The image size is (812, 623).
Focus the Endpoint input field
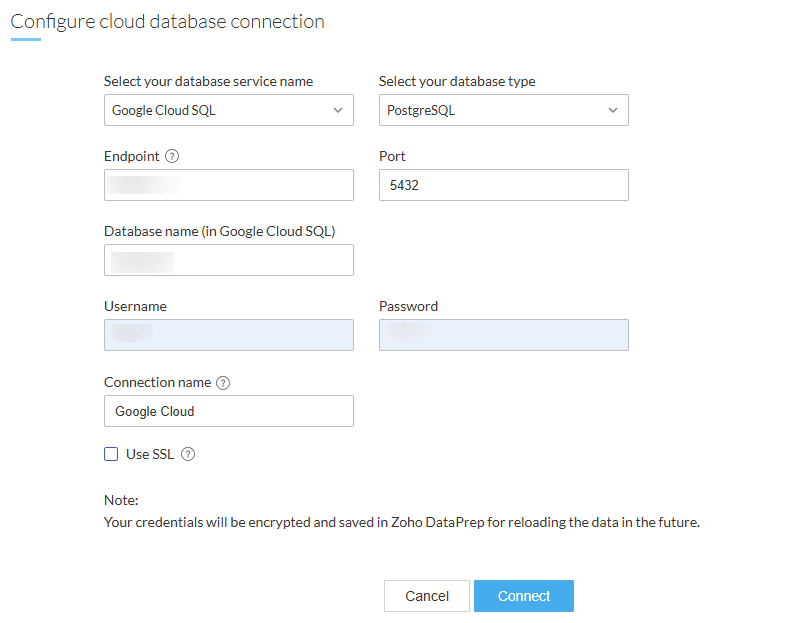click(x=228, y=185)
